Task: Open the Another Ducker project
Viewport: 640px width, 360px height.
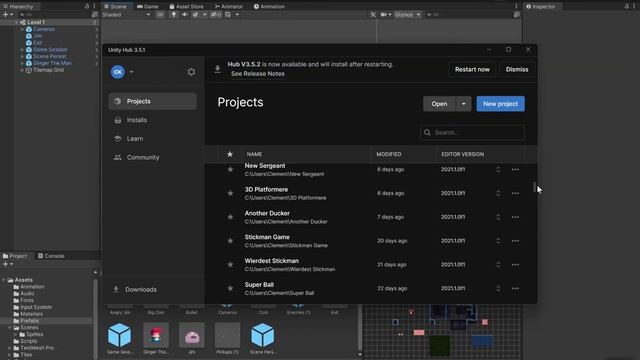Action: click(267, 213)
